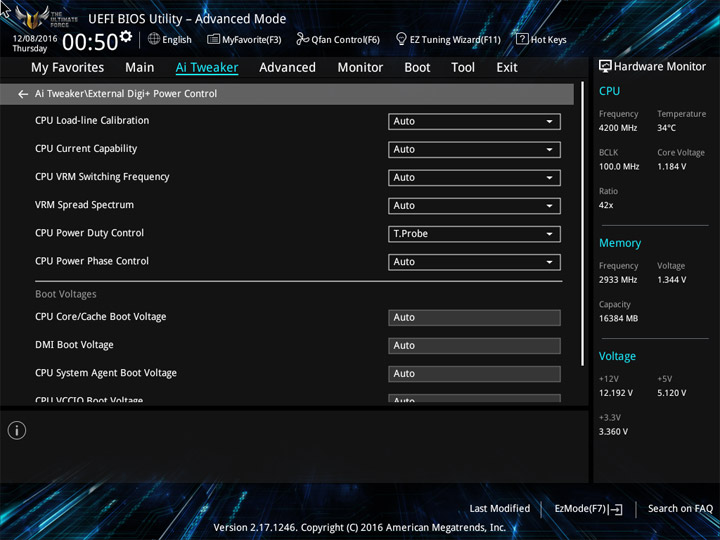Click the Hardware Monitor screen icon
The width and height of the screenshot is (720, 540).
605,66
